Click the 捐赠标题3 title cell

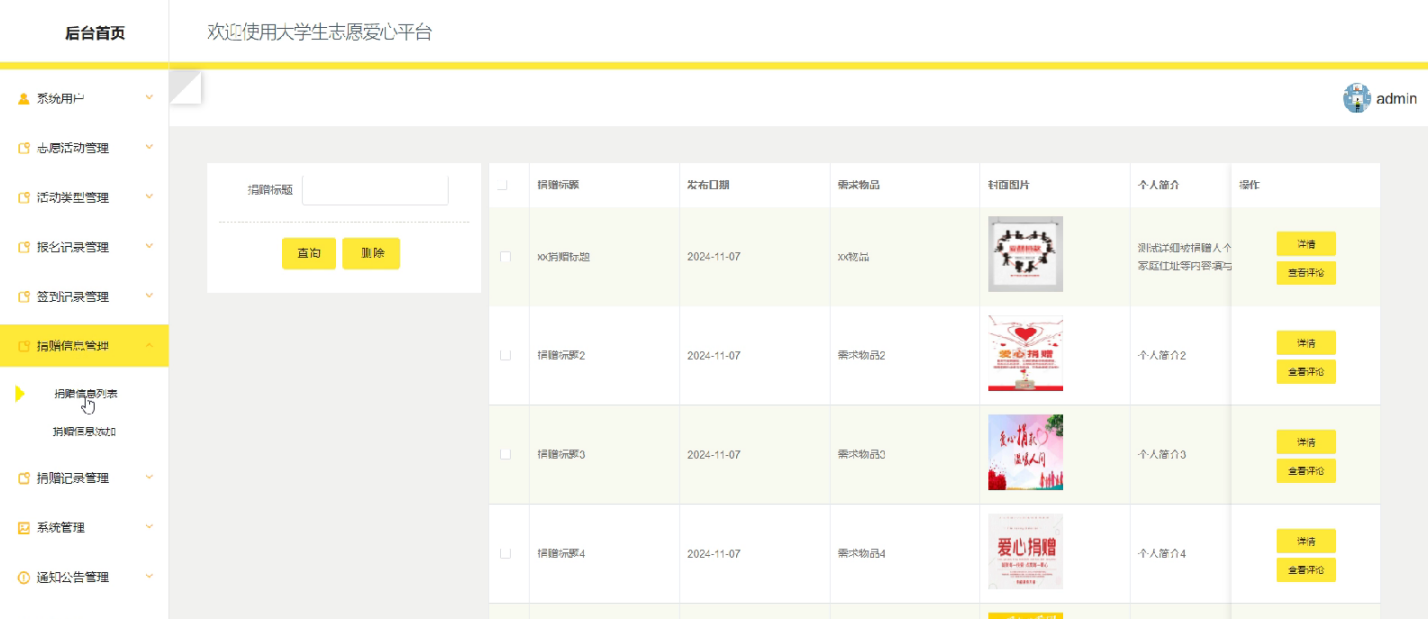point(561,454)
